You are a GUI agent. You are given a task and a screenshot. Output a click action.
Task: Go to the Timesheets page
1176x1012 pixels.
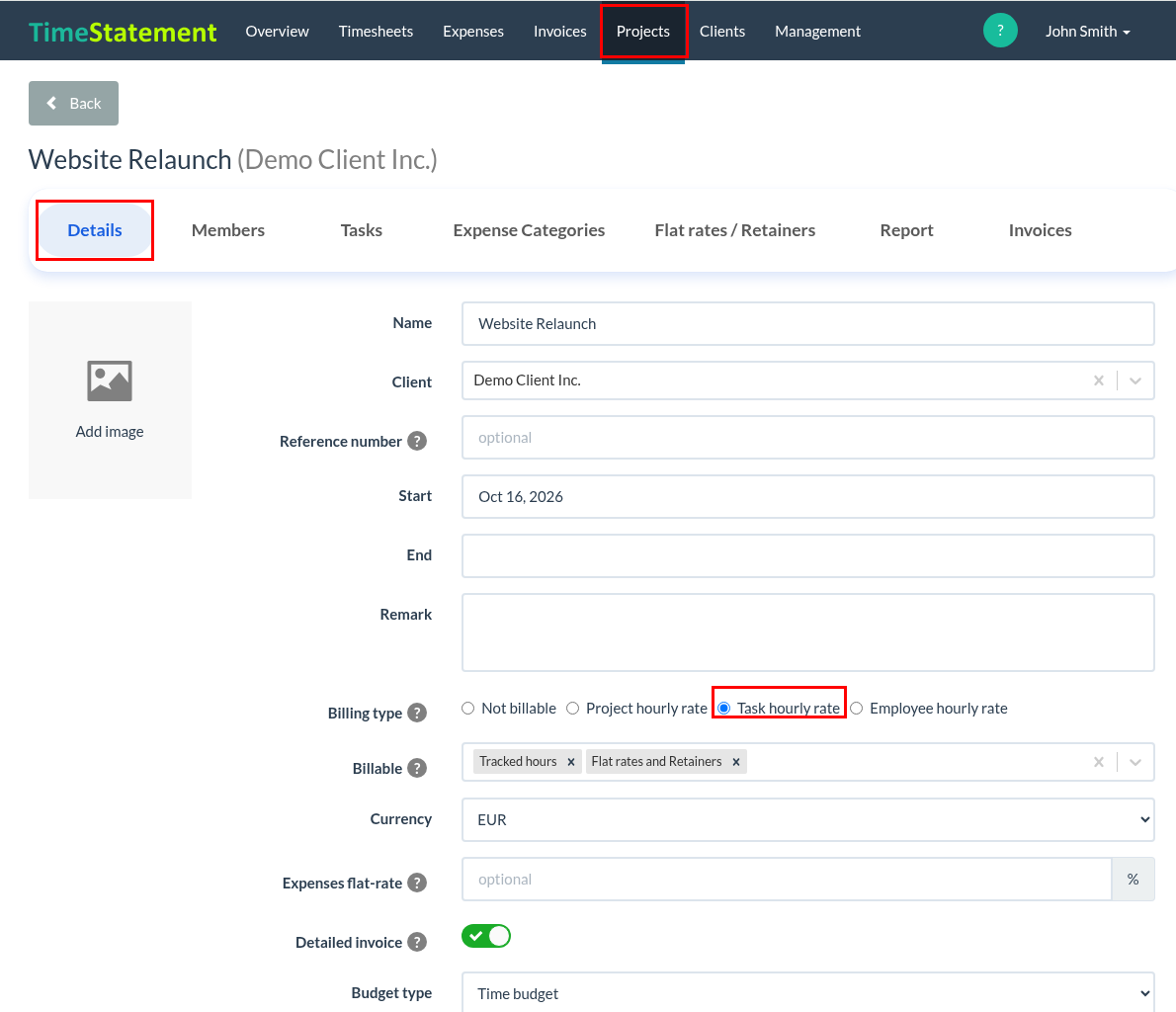point(376,32)
